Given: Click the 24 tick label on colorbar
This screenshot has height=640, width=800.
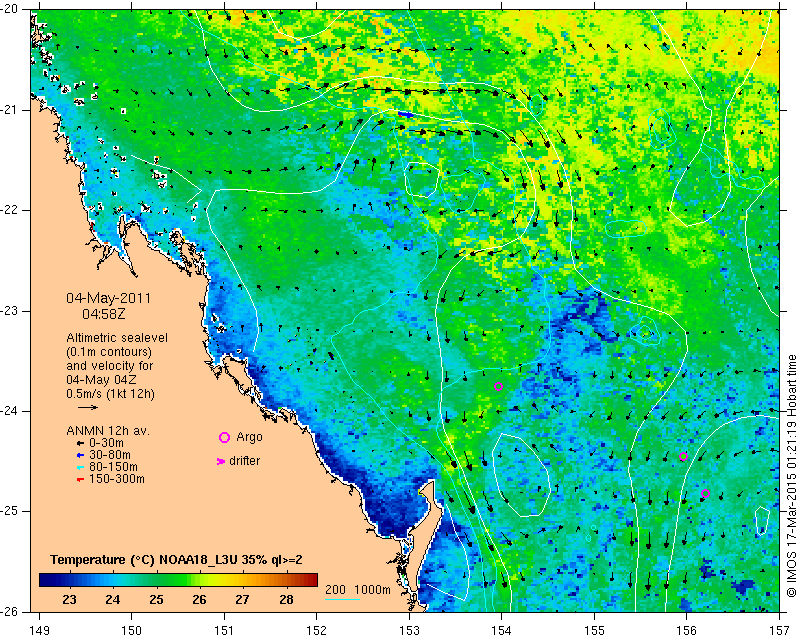Looking at the screenshot, I should pos(113,600).
